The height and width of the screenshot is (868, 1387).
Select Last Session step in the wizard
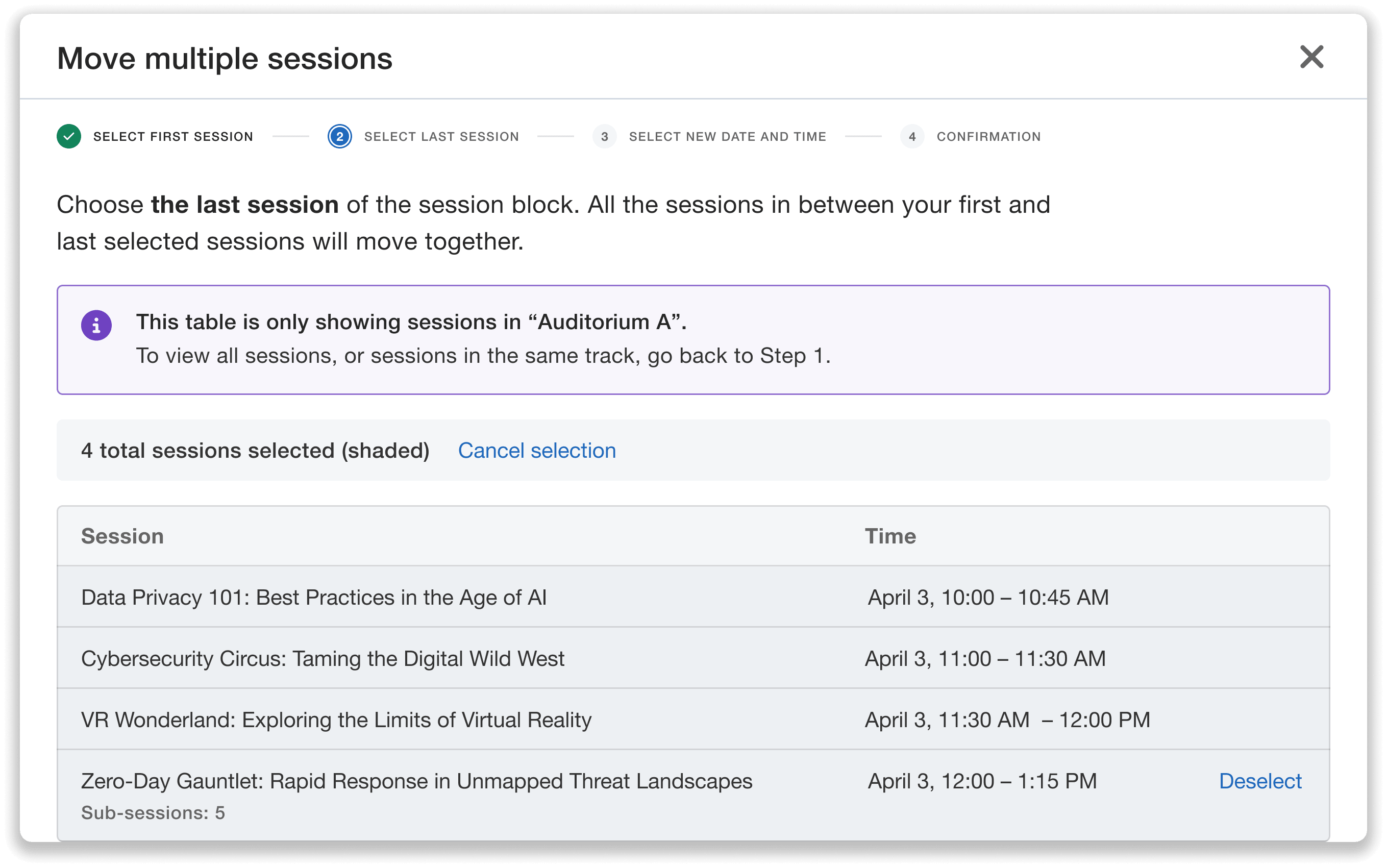(x=441, y=136)
